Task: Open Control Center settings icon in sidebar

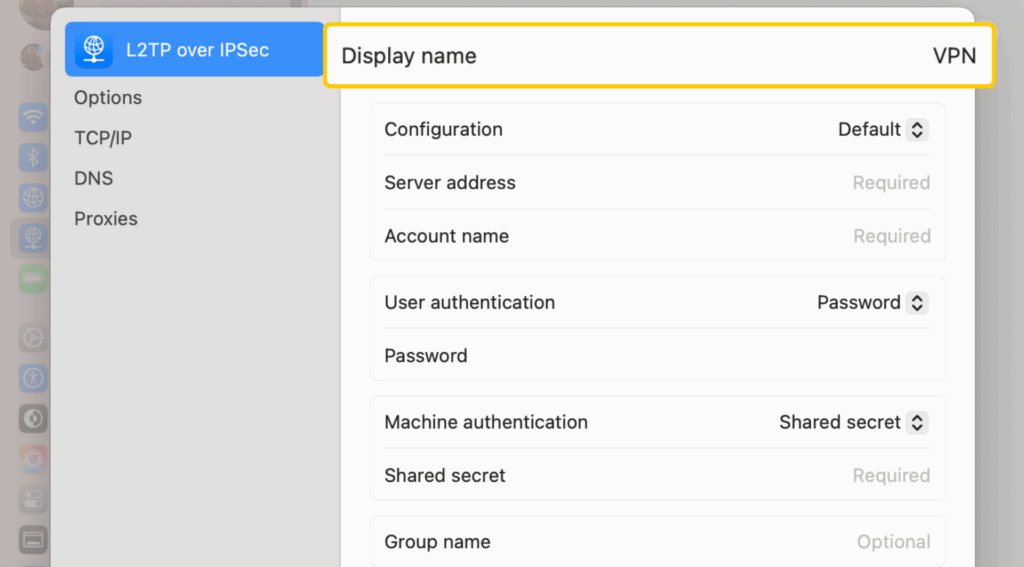Action: tap(34, 498)
